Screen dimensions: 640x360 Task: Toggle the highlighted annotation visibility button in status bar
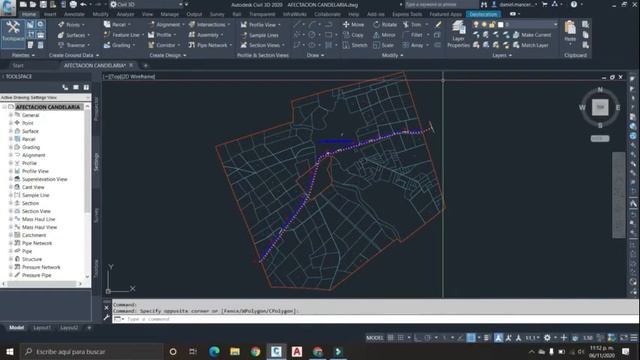(x=498, y=338)
